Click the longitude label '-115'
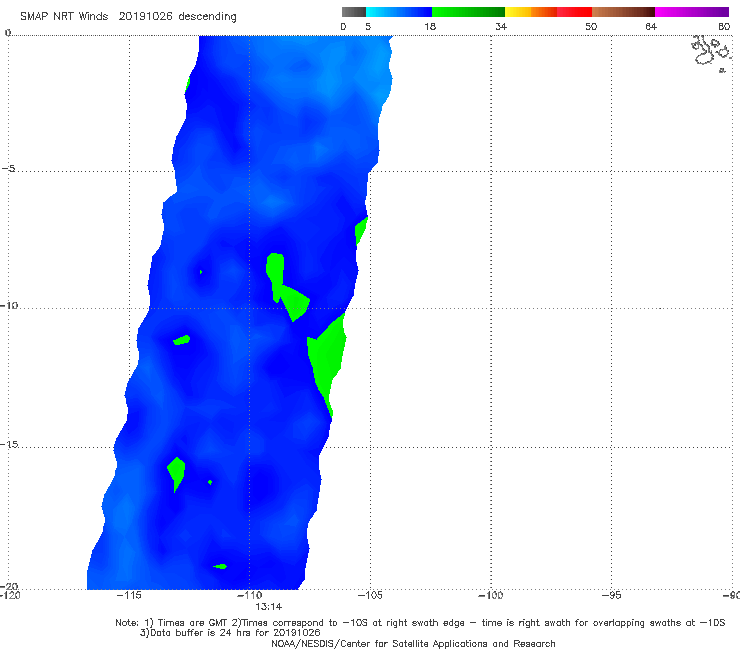This screenshot has width=740, height=650. [x=129, y=595]
